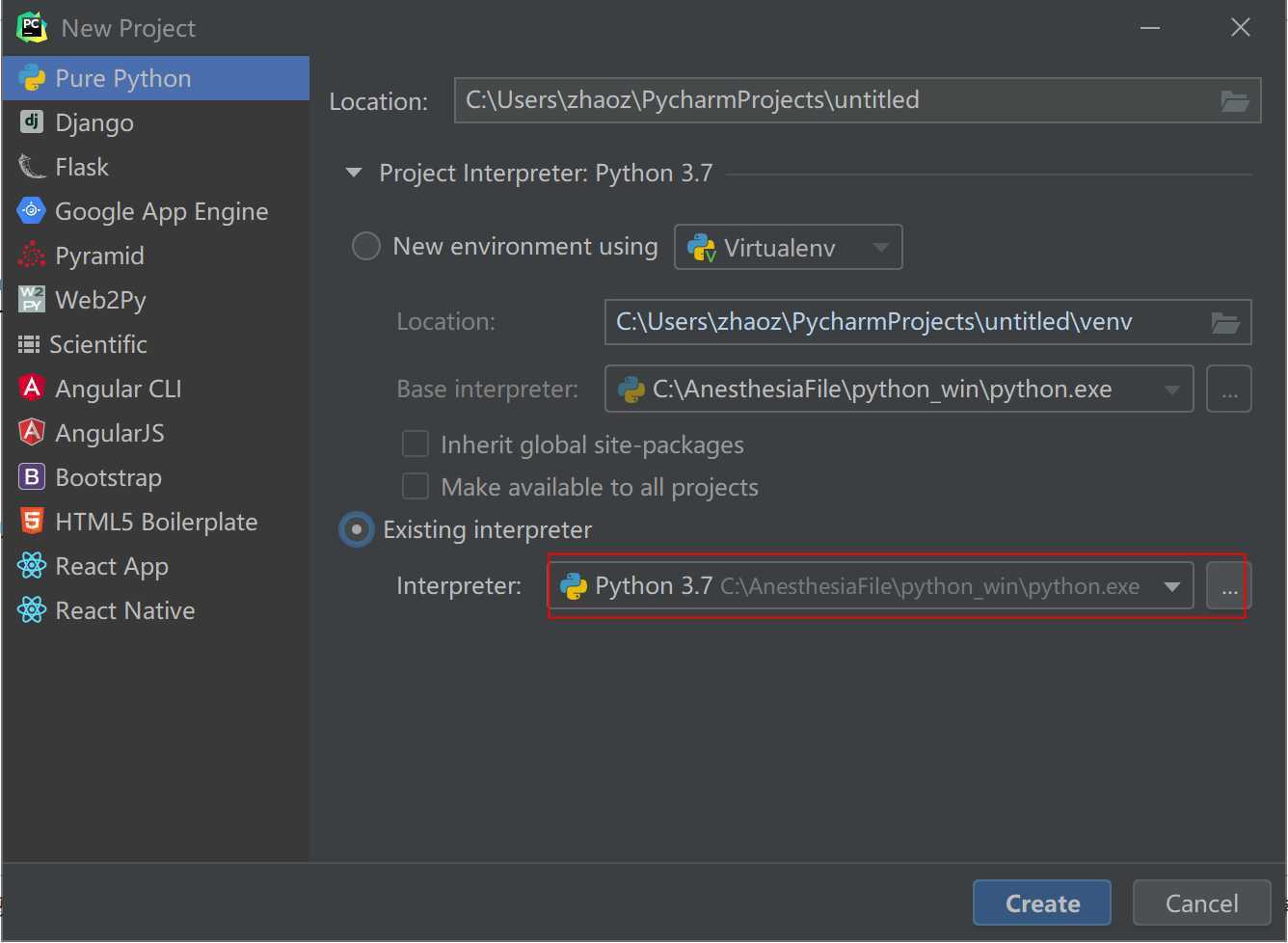Click the Bootstrap project icon
This screenshot has width=1288, height=943.
(x=32, y=476)
